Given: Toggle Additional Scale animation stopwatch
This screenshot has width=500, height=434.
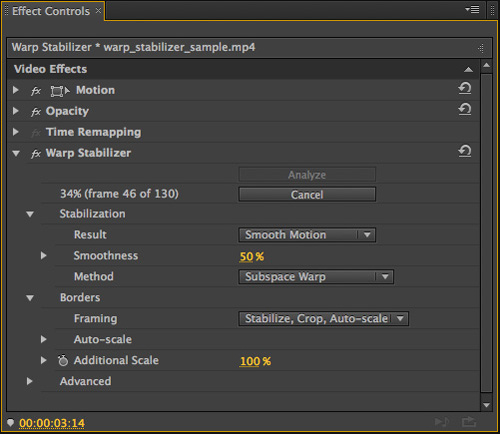Looking at the screenshot, I should pos(63,360).
